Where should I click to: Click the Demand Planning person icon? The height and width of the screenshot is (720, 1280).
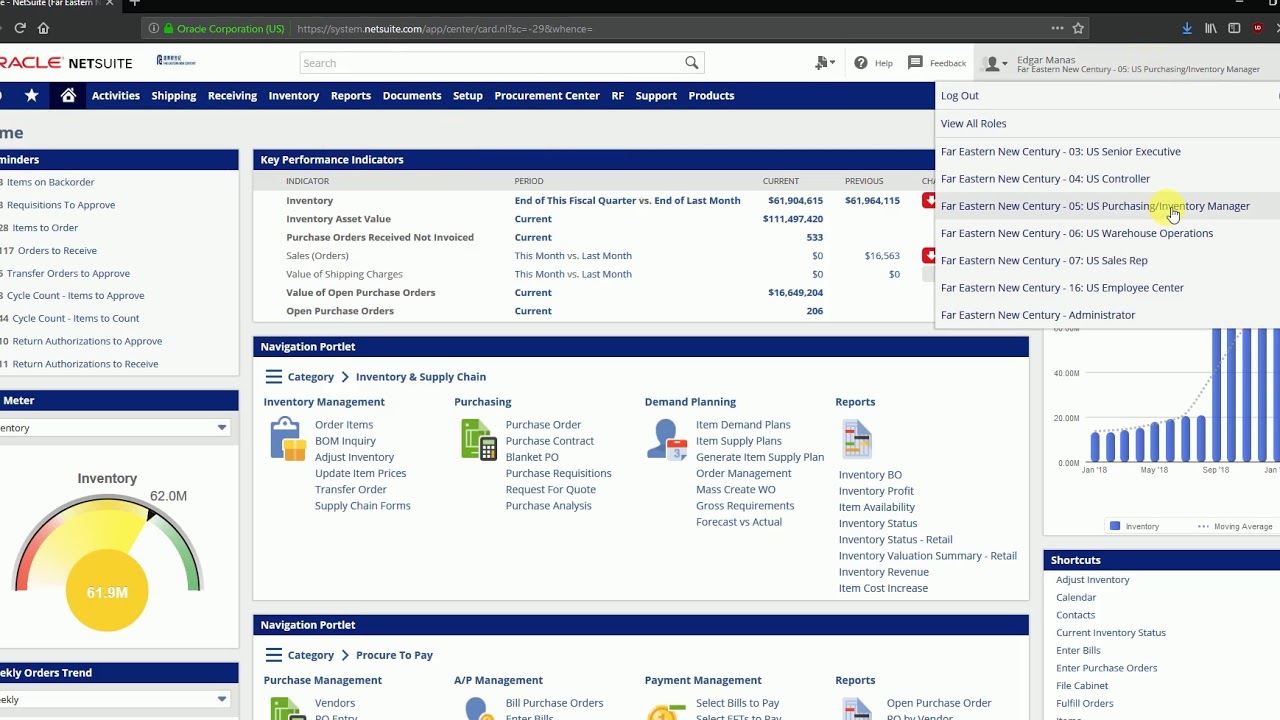pos(668,439)
